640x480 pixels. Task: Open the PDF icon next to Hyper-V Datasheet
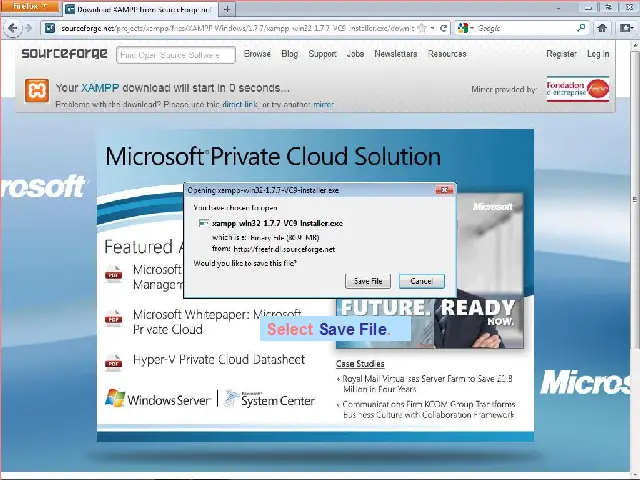pos(113,362)
